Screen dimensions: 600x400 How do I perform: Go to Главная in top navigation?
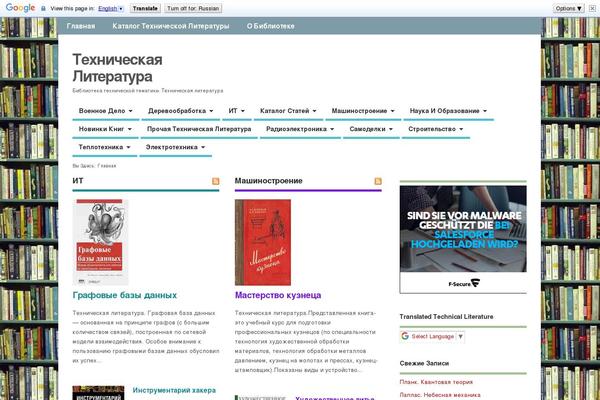[81, 26]
